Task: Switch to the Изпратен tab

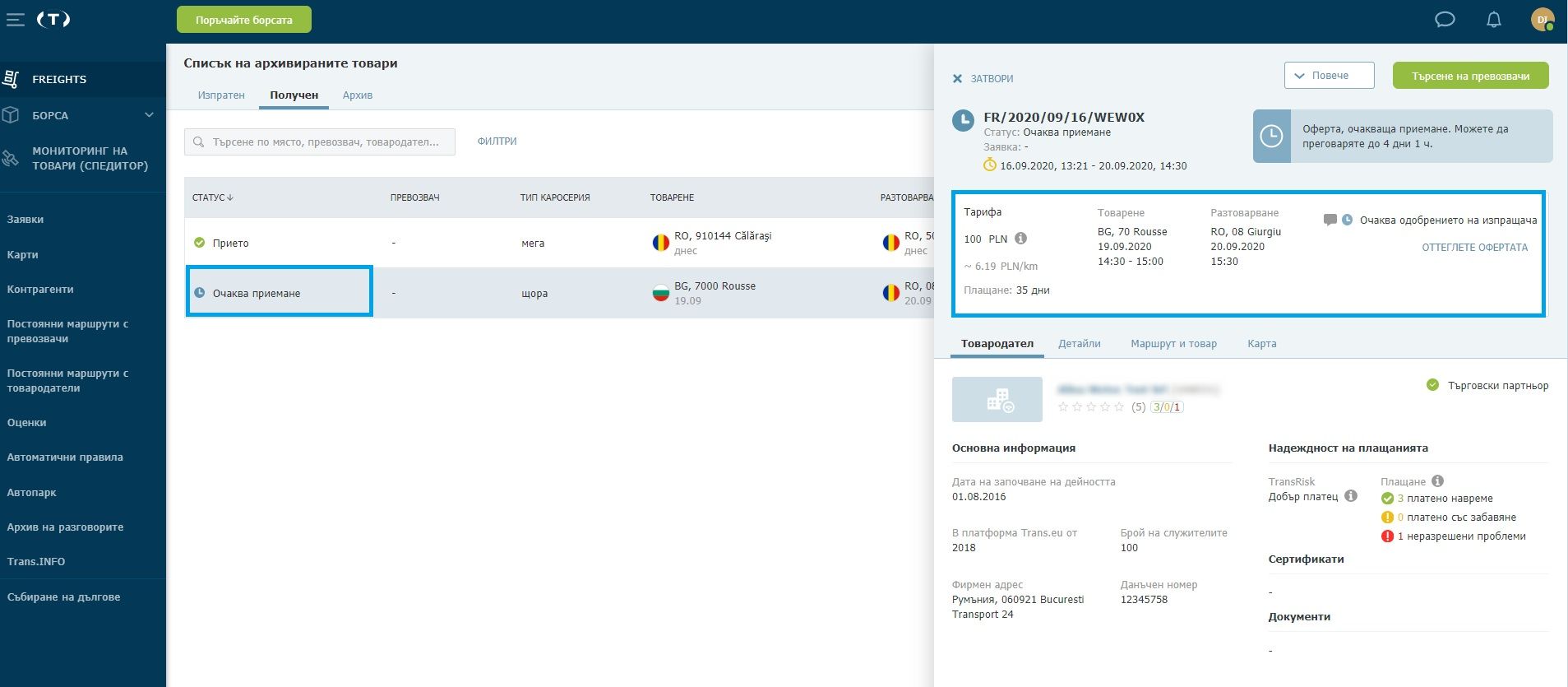Action: 221,95
